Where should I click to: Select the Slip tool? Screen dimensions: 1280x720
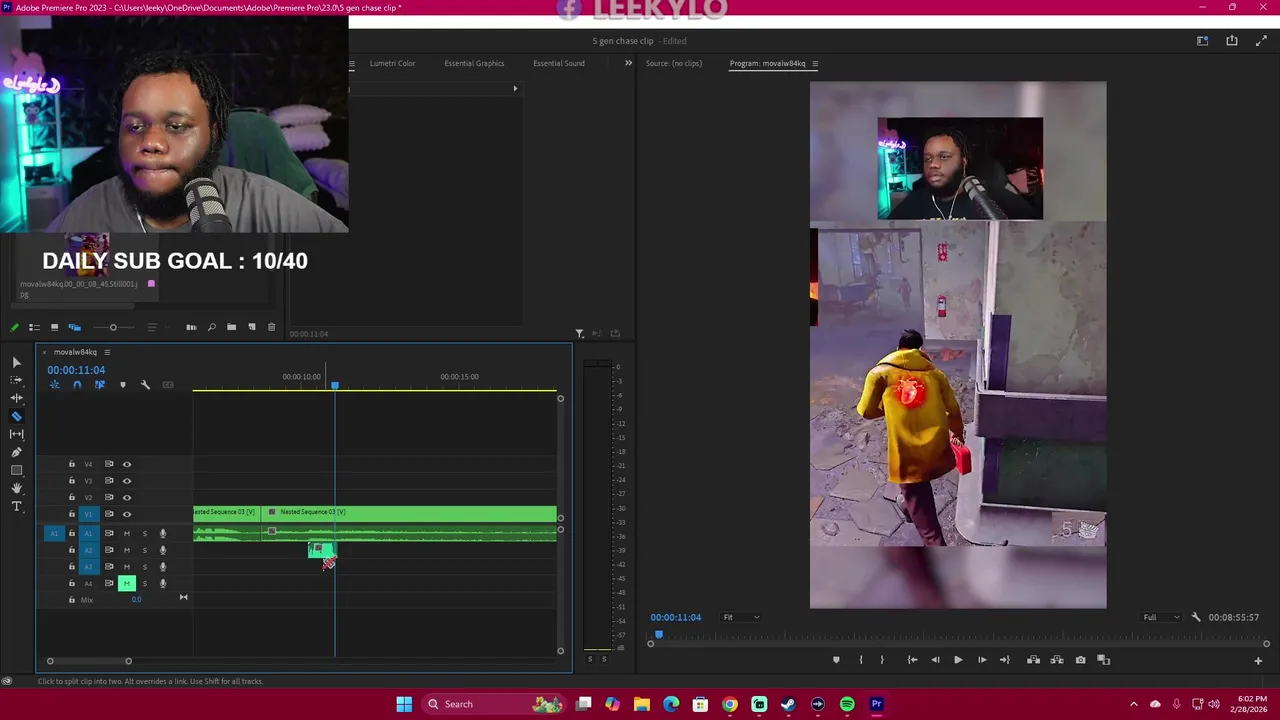click(16, 434)
